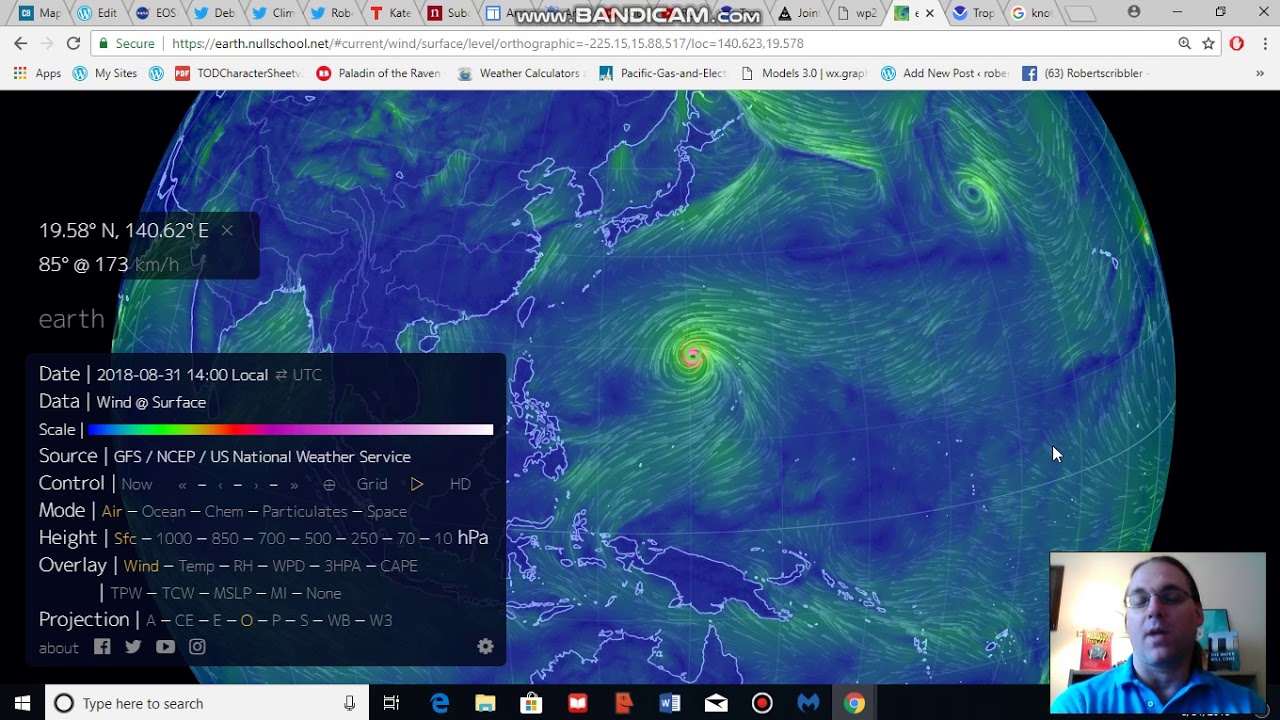Viewport: 1280px width, 720px height.
Task: Click the Bandicam record icon on taskbar
Action: click(x=762, y=703)
